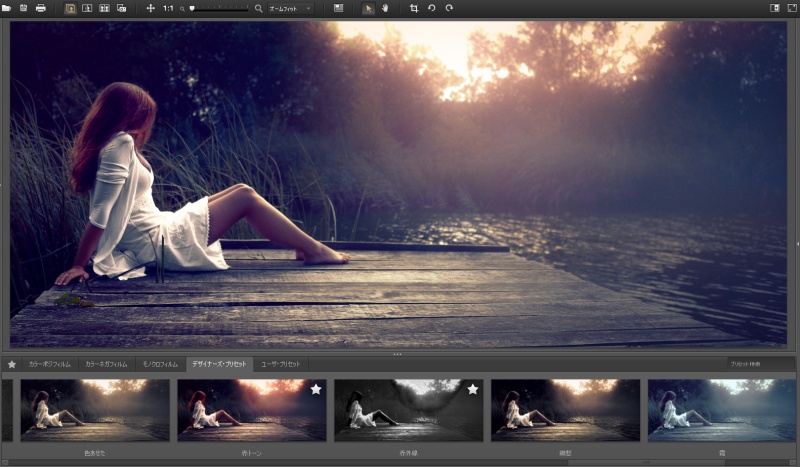This screenshot has height=467, width=800.
Task: Apply the 赤外線 monochrome preset thumbnail
Action: [x=409, y=410]
